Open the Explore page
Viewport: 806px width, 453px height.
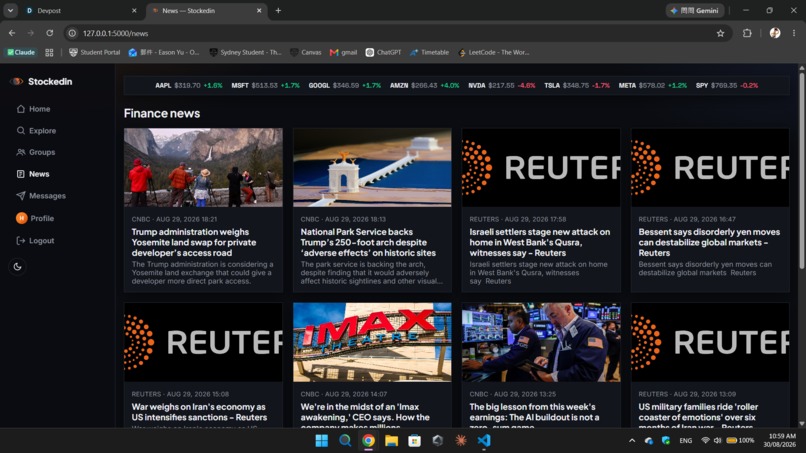(x=37, y=131)
